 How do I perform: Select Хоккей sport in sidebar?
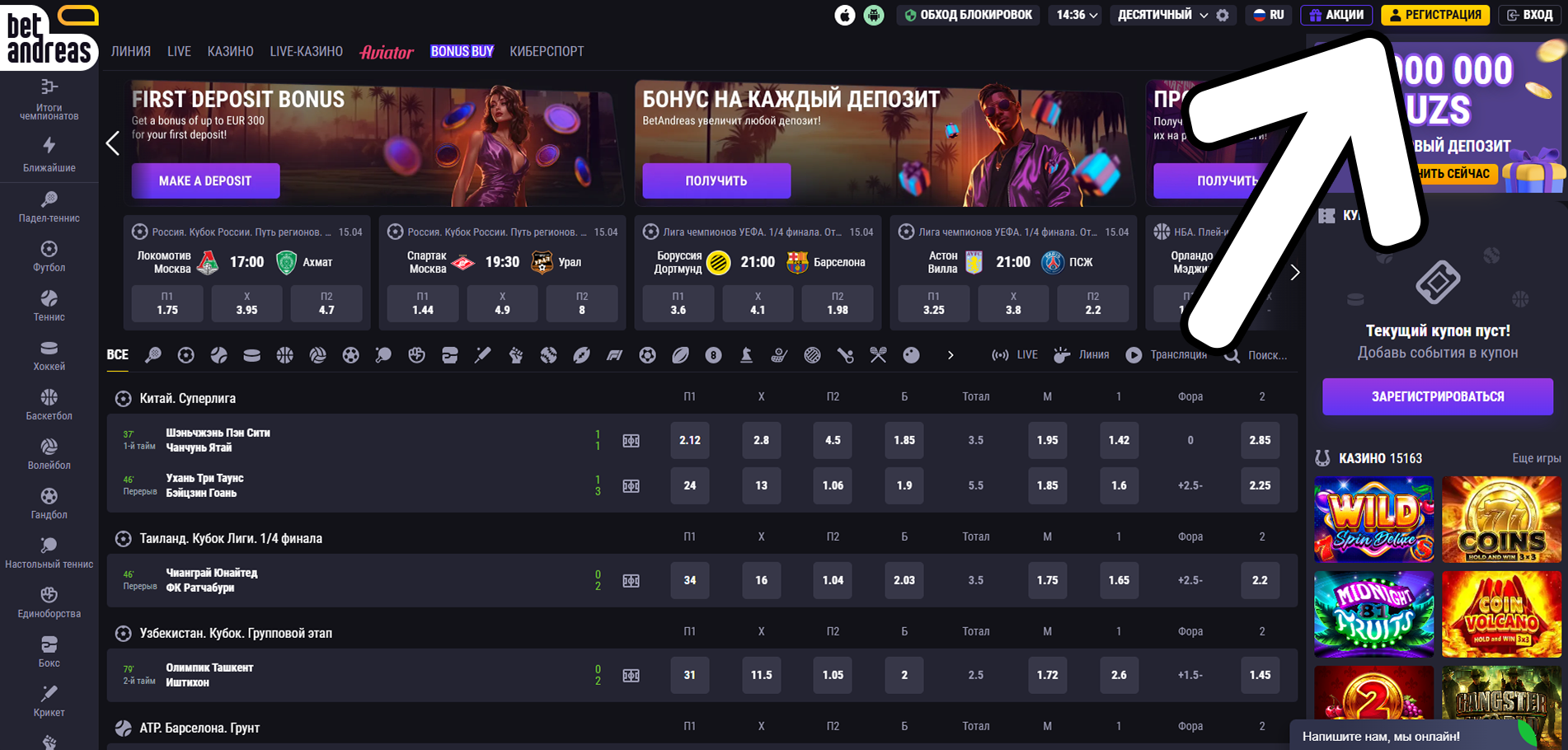tap(49, 355)
